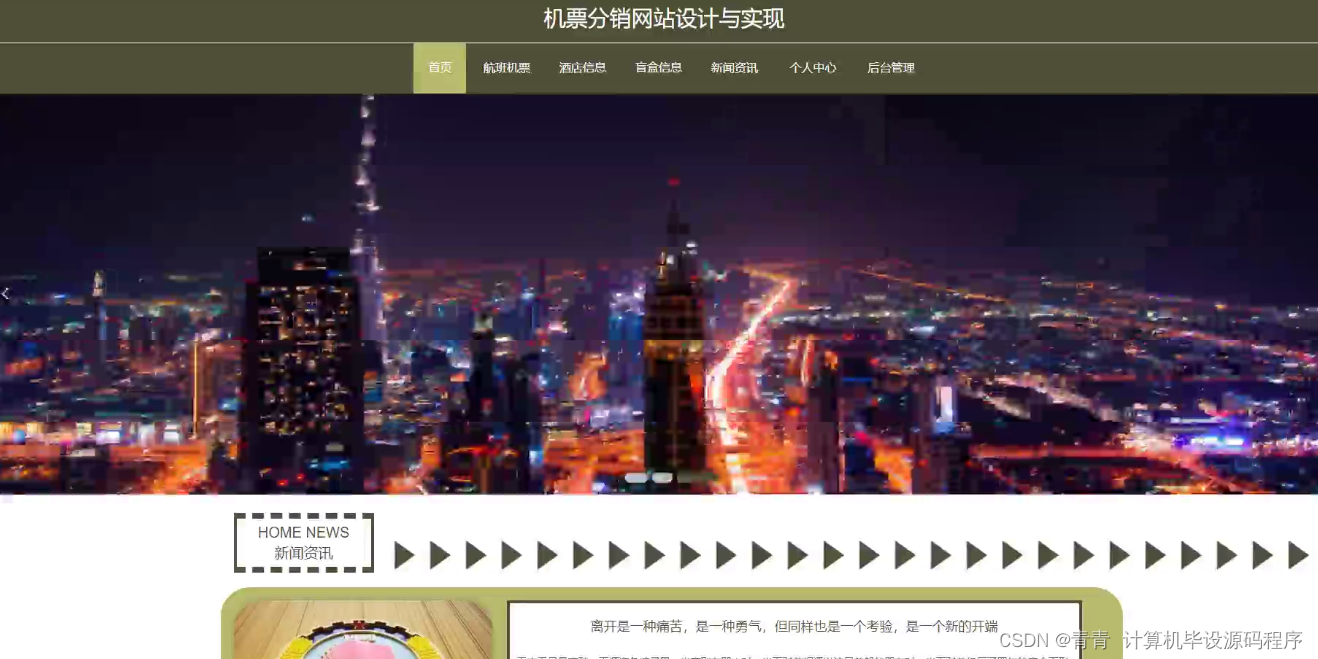The image size is (1318, 659).
Task: Open the 酒店信息 page
Action: [583, 68]
